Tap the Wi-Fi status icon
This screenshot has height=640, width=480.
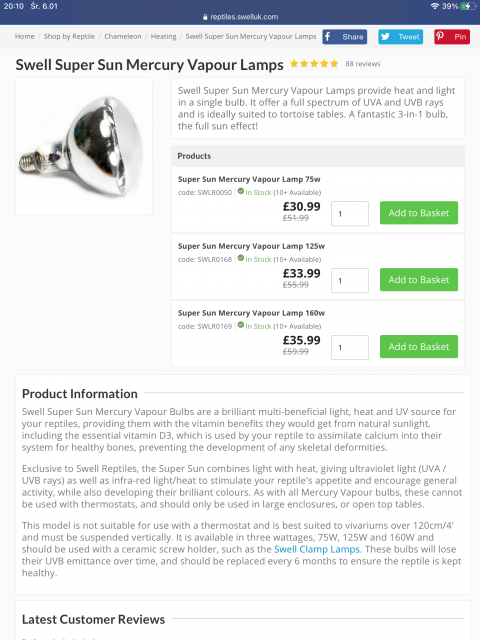435,6
